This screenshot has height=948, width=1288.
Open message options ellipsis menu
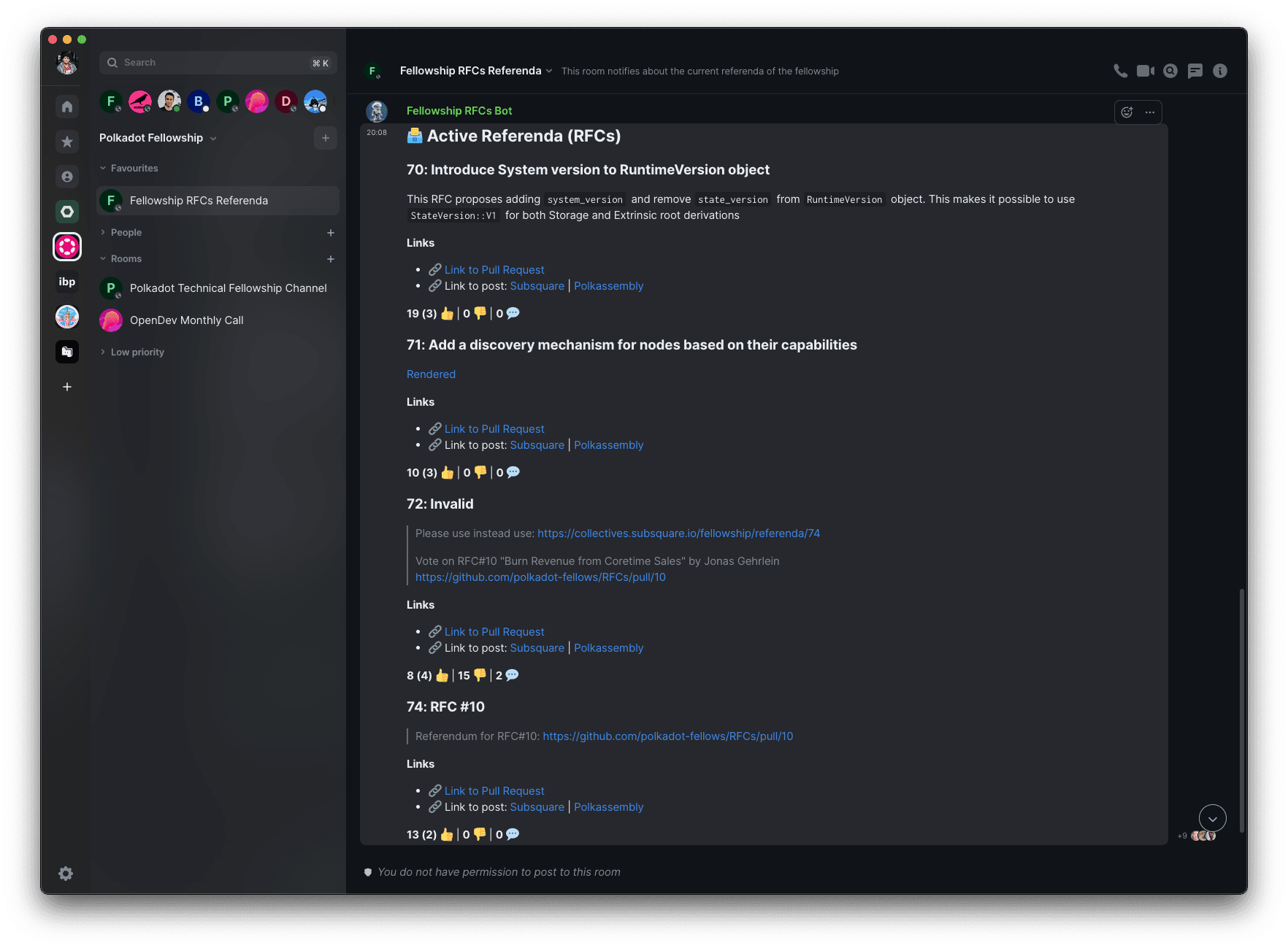pyautogui.click(x=1150, y=112)
